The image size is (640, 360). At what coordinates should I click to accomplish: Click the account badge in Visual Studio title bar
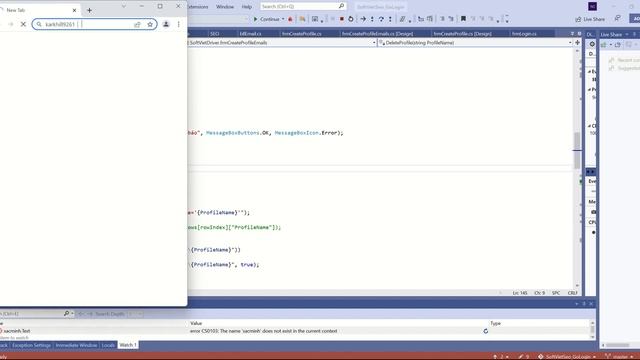[593, 7]
